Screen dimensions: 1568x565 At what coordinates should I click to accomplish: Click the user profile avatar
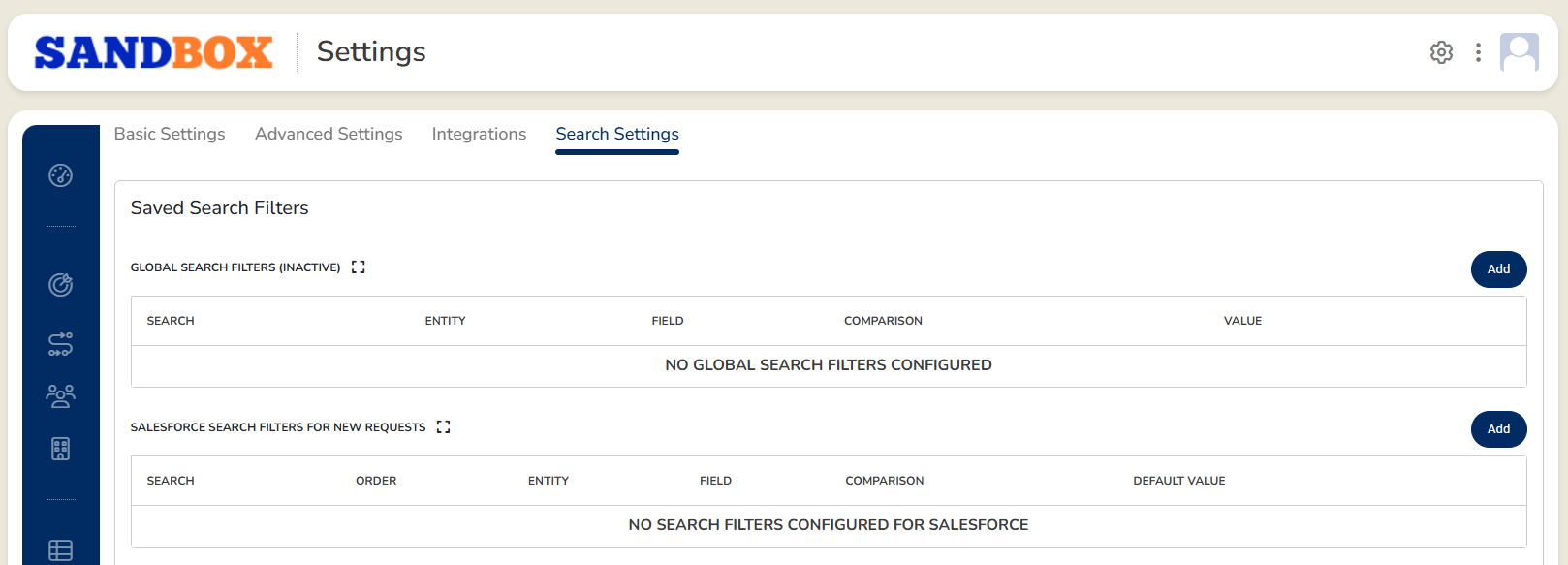[x=1519, y=52]
